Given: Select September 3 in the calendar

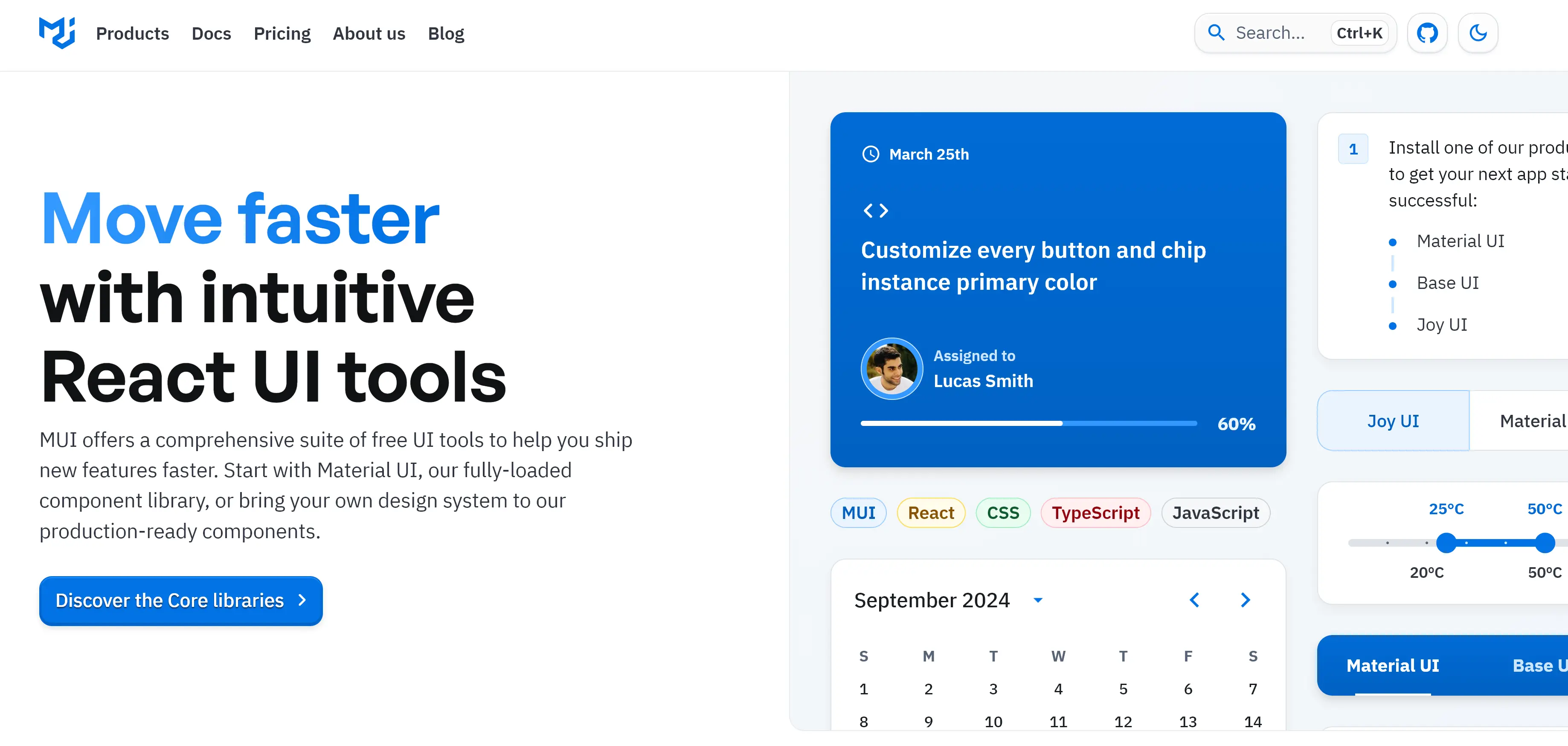Looking at the screenshot, I should pyautogui.click(x=993, y=689).
